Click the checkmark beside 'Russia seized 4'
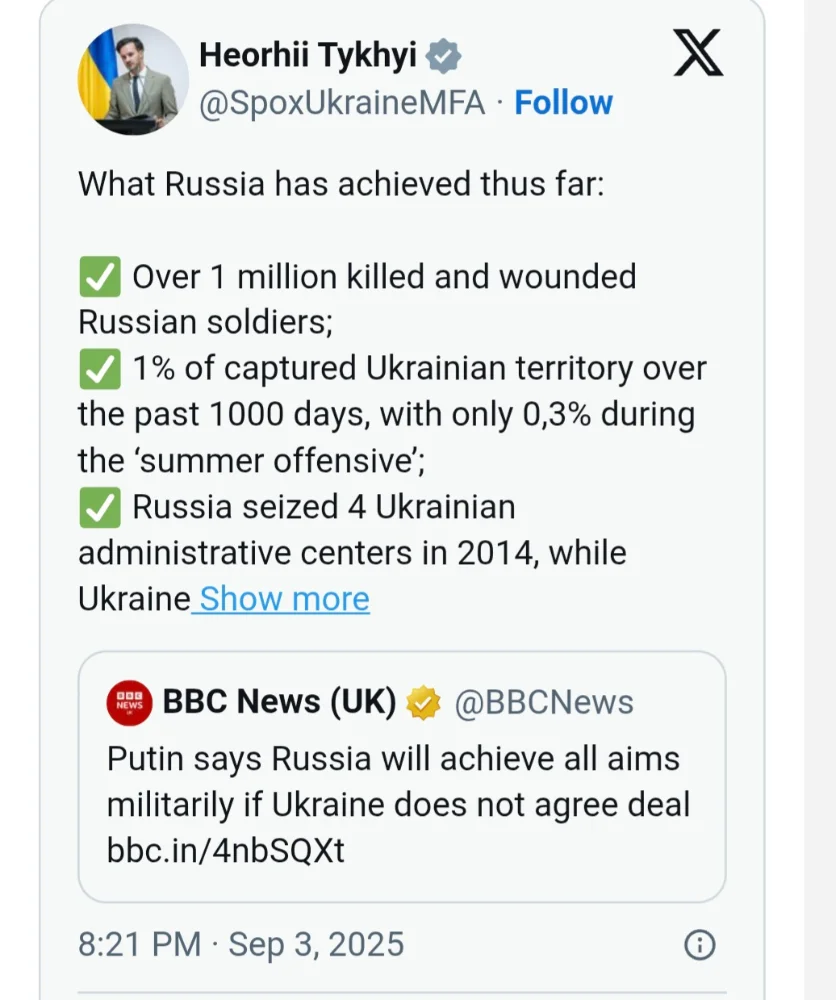Image resolution: width=836 pixels, height=1000 pixels. click(99, 508)
